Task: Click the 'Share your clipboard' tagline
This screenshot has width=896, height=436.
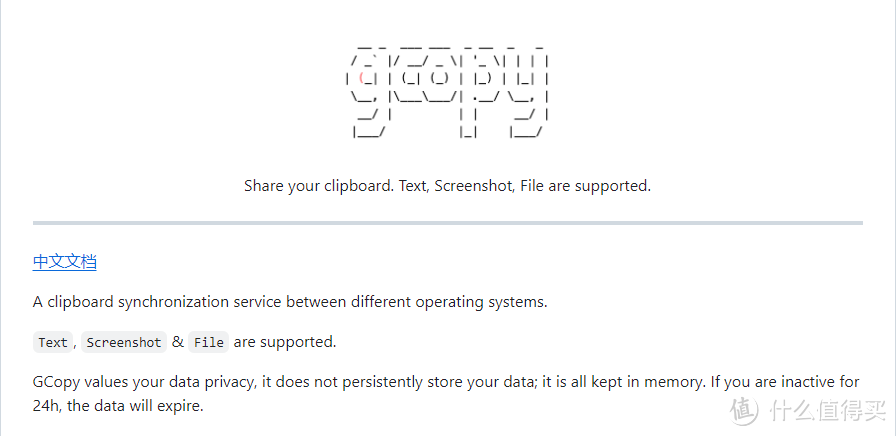Action: point(447,186)
